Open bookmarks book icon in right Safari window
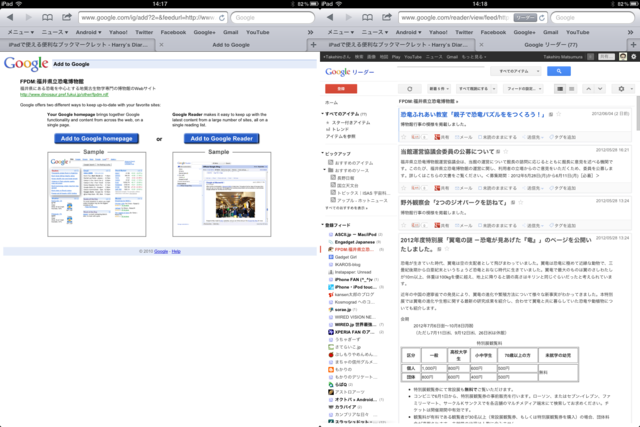 click(367, 17)
